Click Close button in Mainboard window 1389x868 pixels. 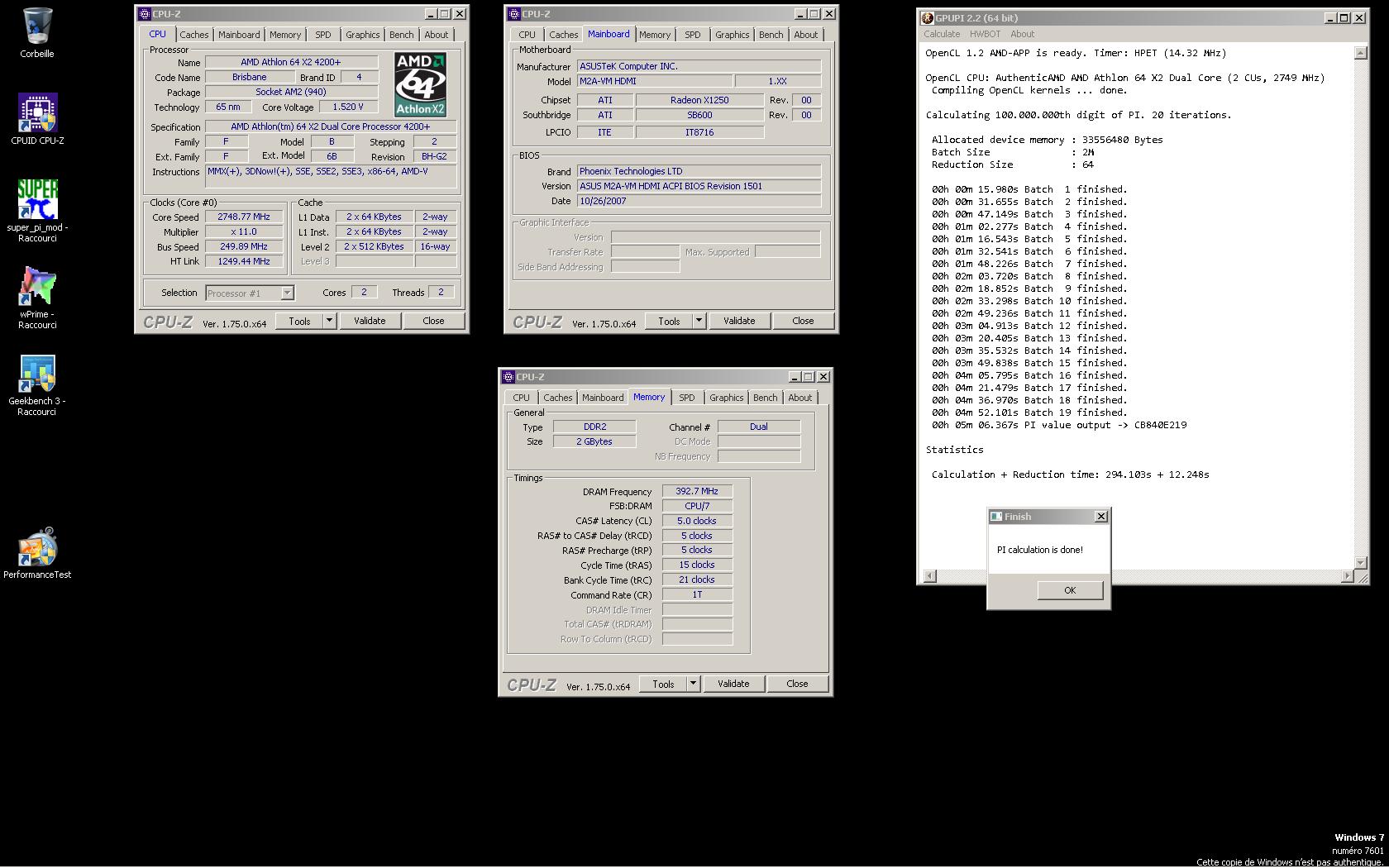803,321
